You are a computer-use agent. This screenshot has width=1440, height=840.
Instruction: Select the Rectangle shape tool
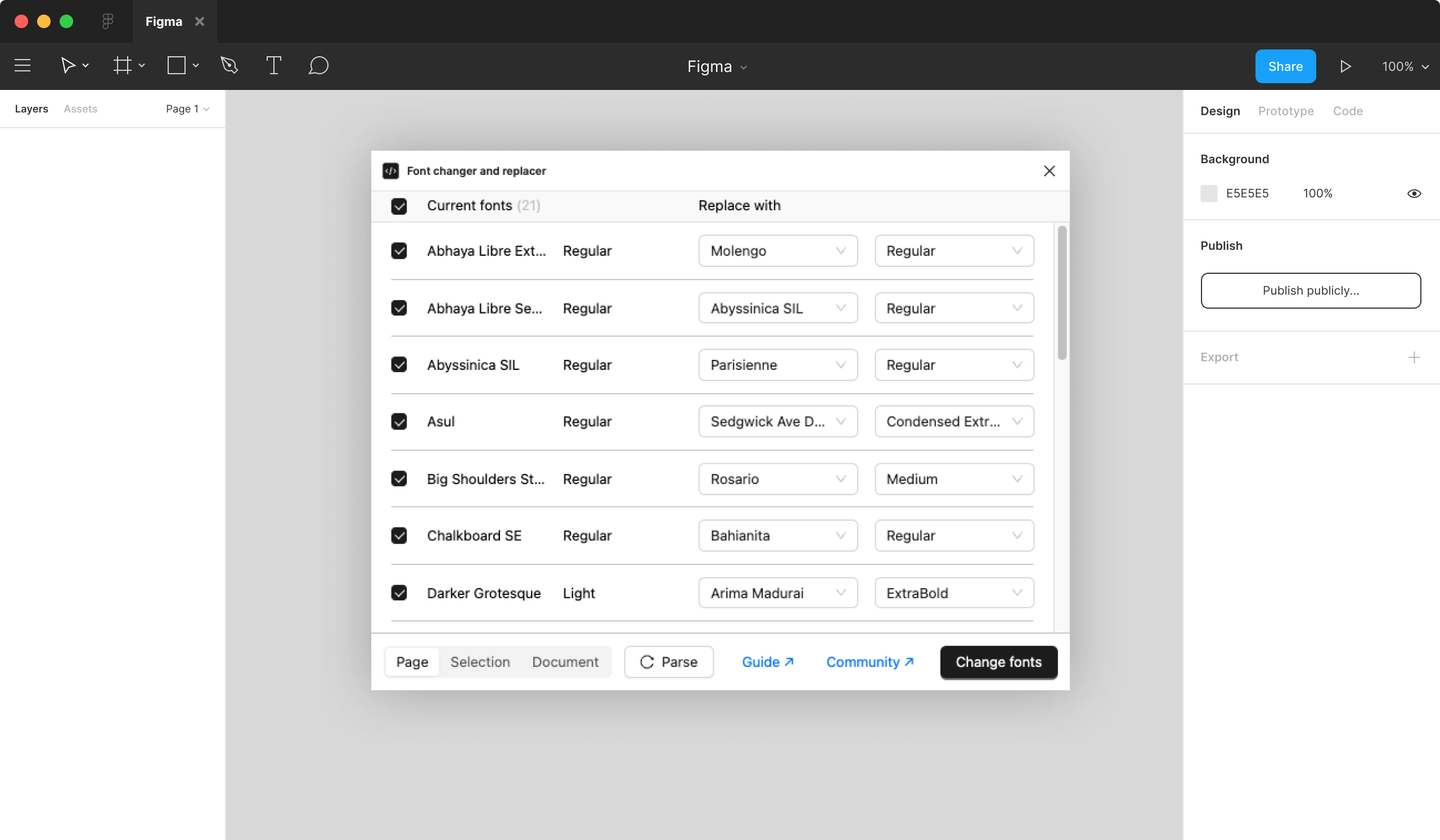coord(177,66)
